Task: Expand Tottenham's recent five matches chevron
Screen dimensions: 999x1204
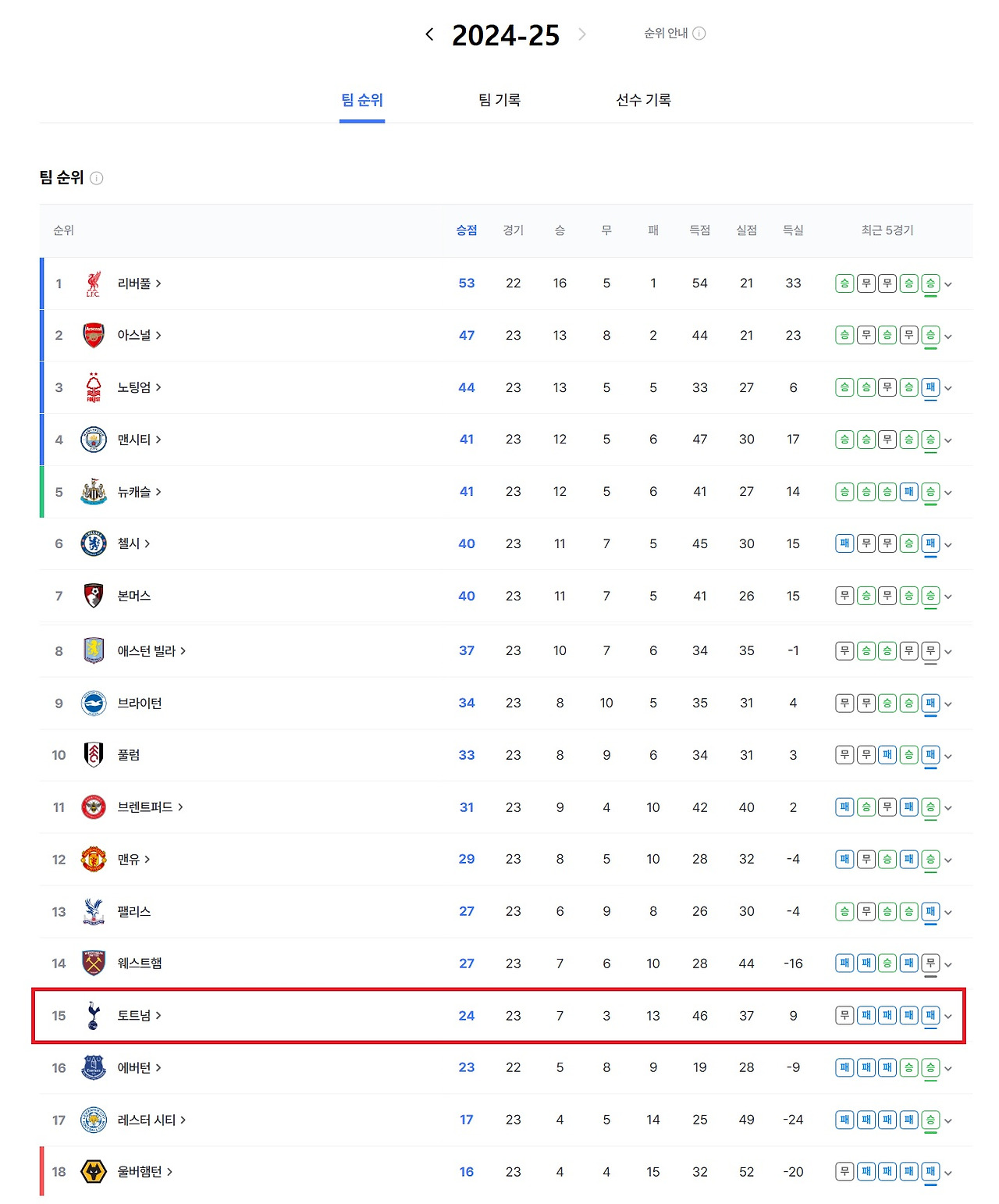Action: click(x=948, y=1016)
